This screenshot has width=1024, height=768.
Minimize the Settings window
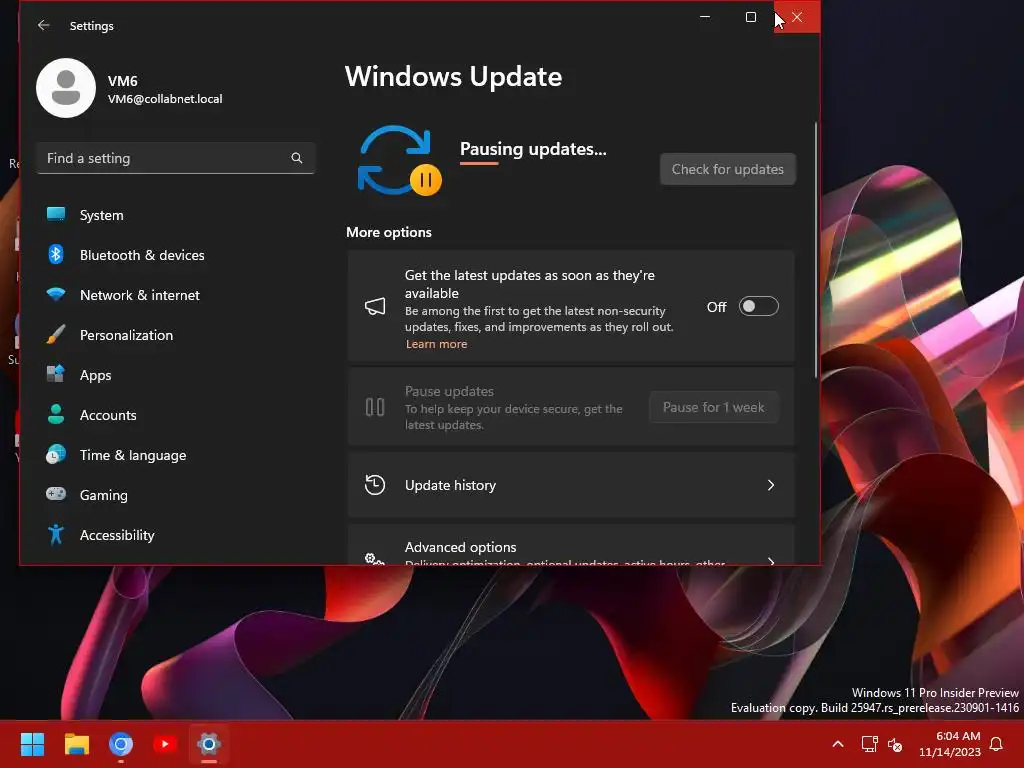[705, 17]
